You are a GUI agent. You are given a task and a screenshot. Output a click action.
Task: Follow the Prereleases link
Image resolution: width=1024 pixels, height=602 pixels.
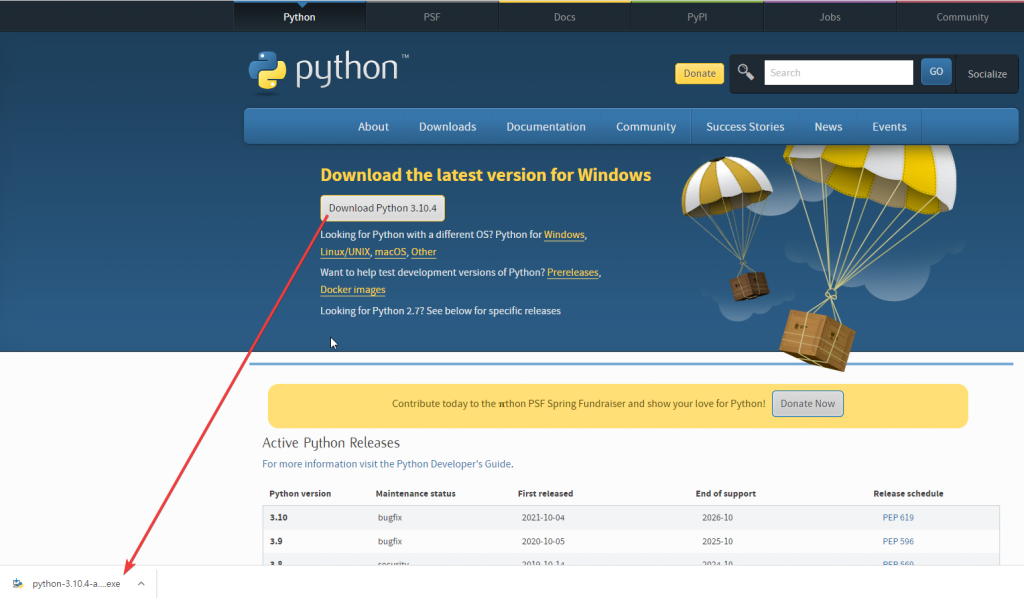(x=573, y=272)
